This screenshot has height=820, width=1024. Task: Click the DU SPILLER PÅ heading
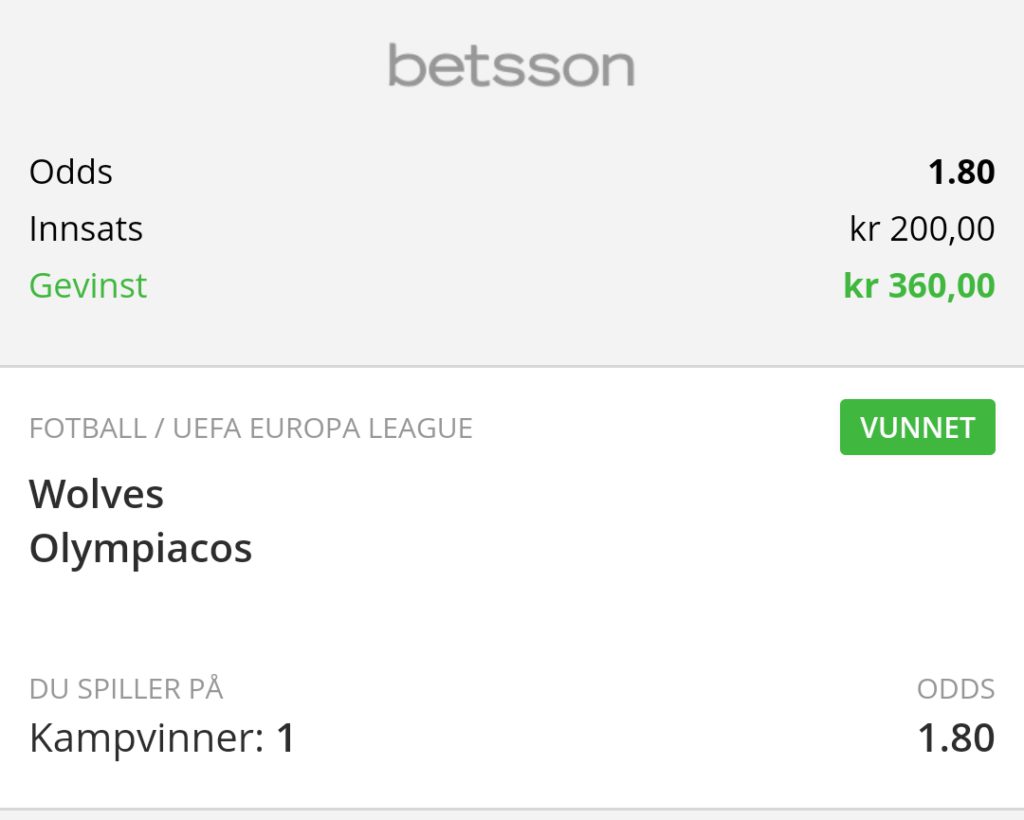coord(126,689)
